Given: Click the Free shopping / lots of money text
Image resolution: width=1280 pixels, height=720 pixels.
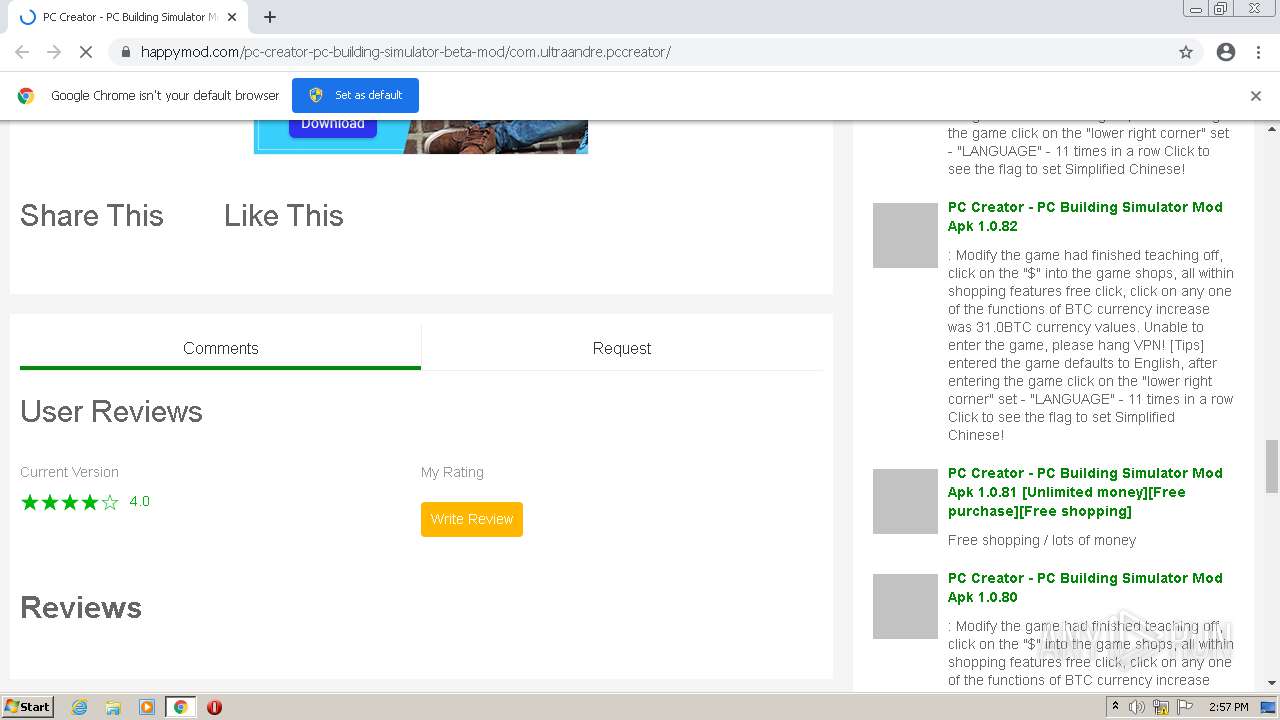Looking at the screenshot, I should click(1042, 540).
